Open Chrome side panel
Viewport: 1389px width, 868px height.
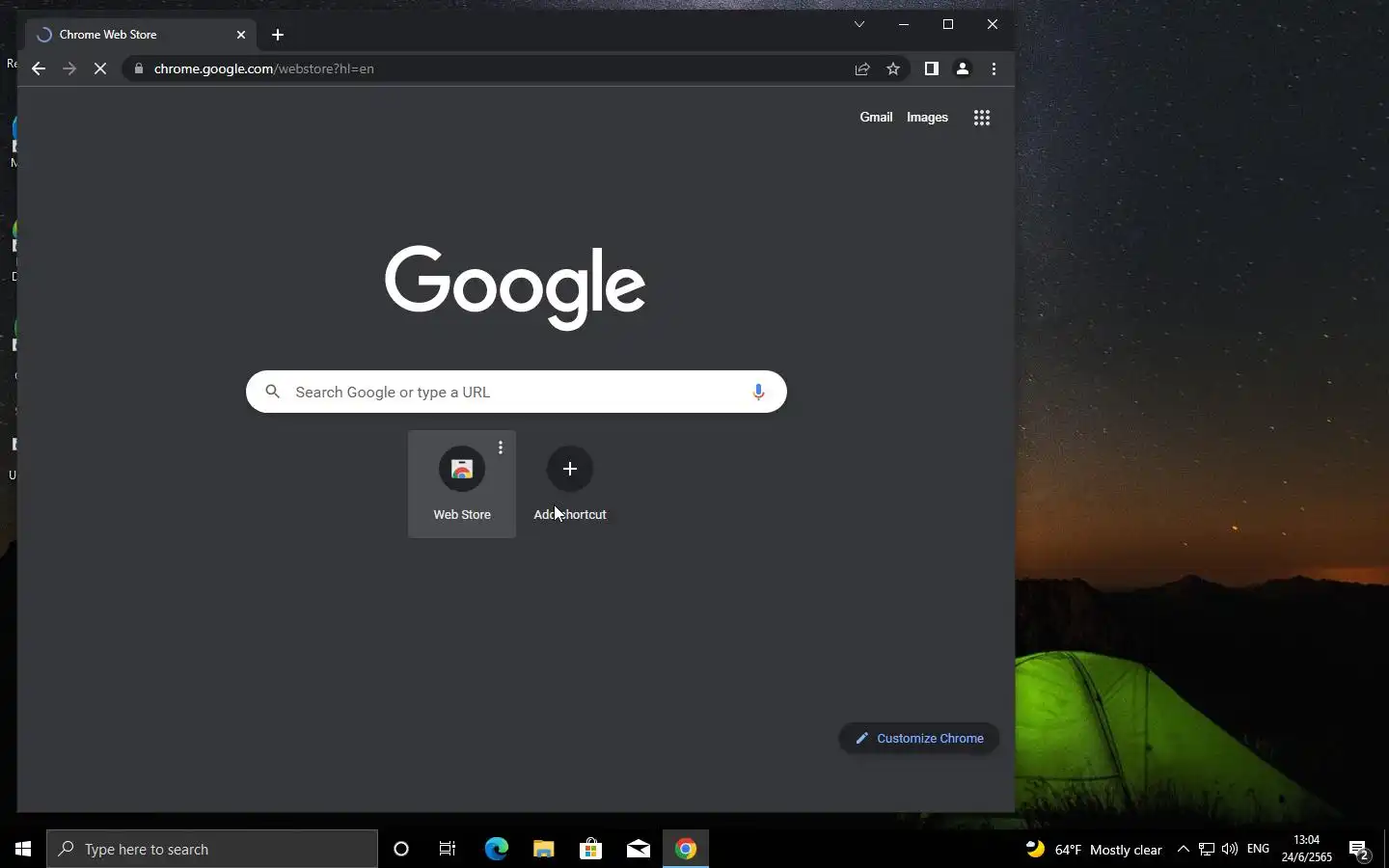[931, 68]
